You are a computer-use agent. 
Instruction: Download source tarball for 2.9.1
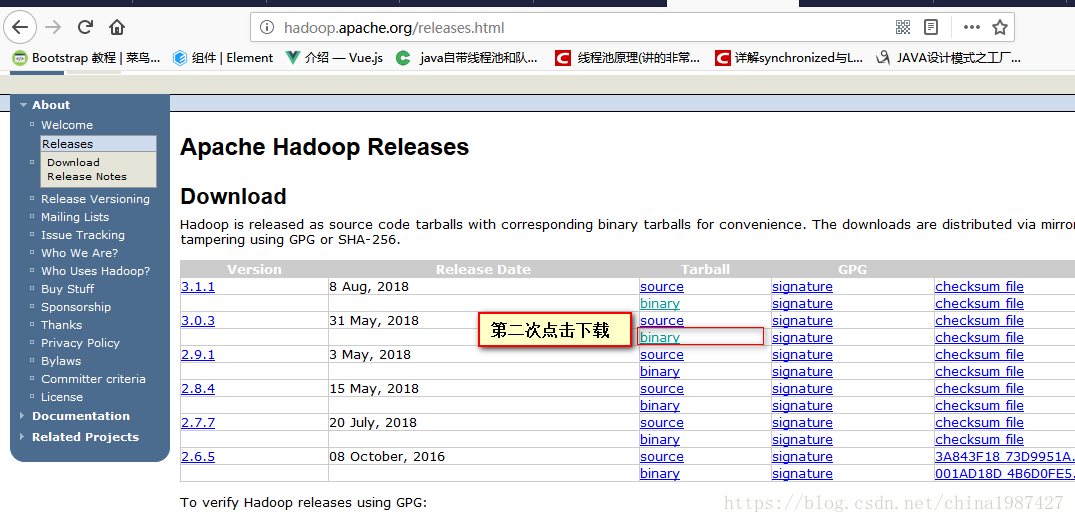[662, 354]
